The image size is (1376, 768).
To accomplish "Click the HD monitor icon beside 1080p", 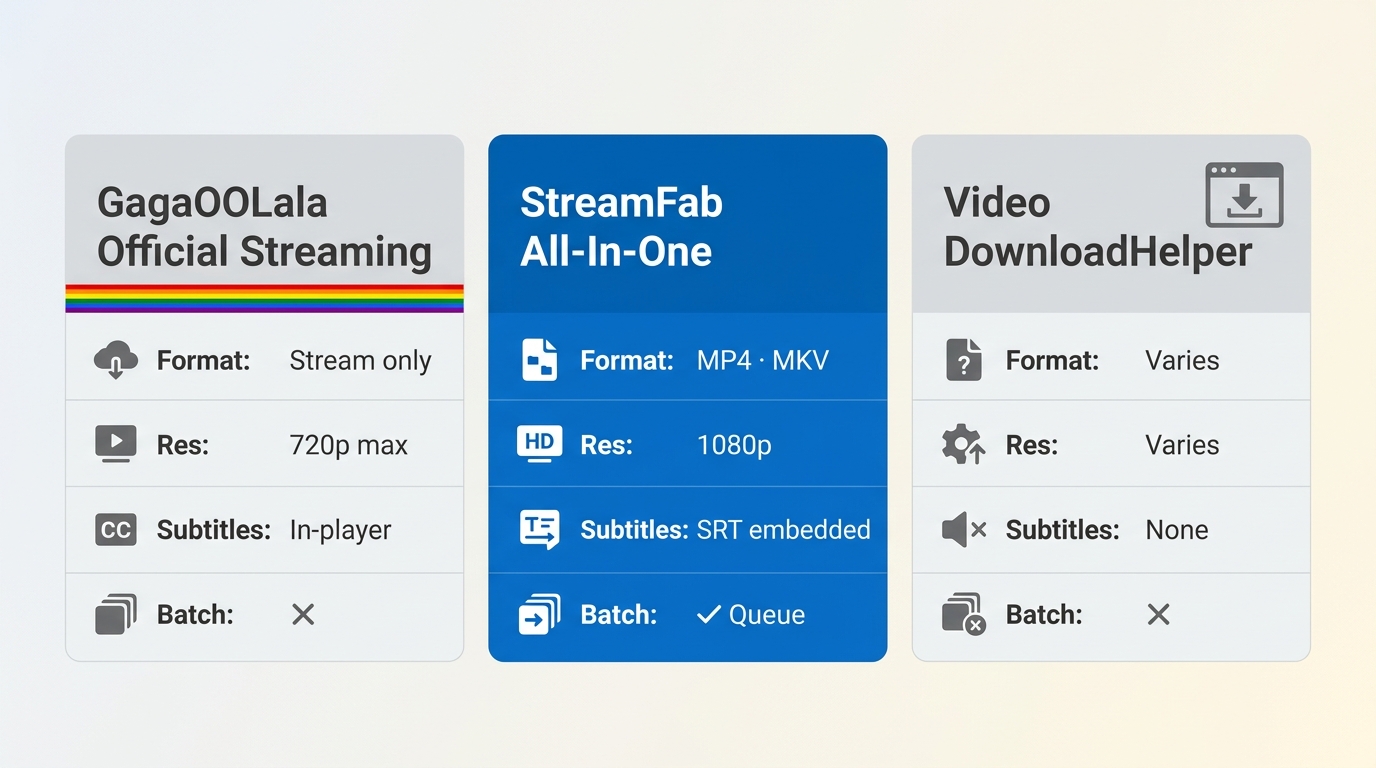I will [x=540, y=443].
